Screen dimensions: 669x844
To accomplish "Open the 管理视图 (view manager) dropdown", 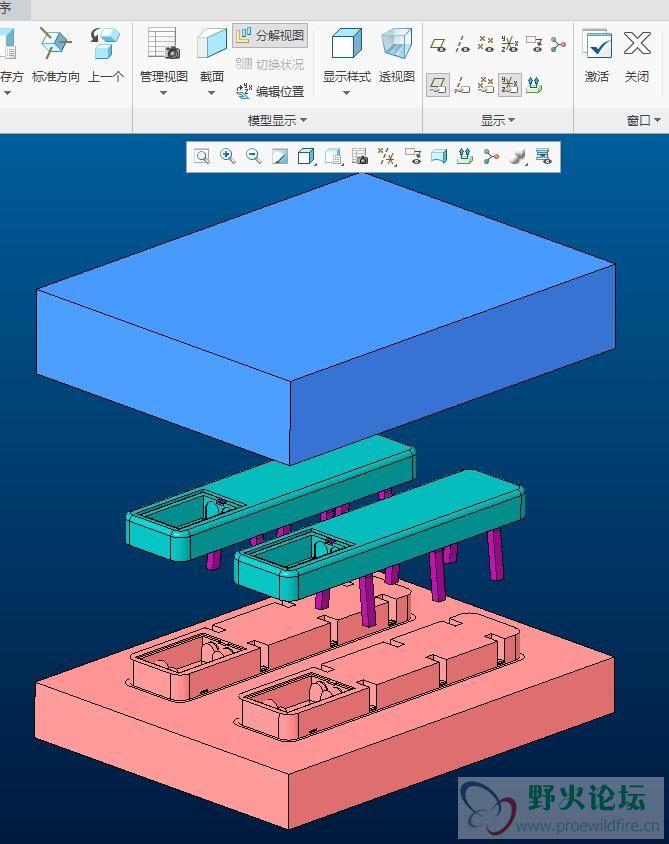I will pos(162,93).
